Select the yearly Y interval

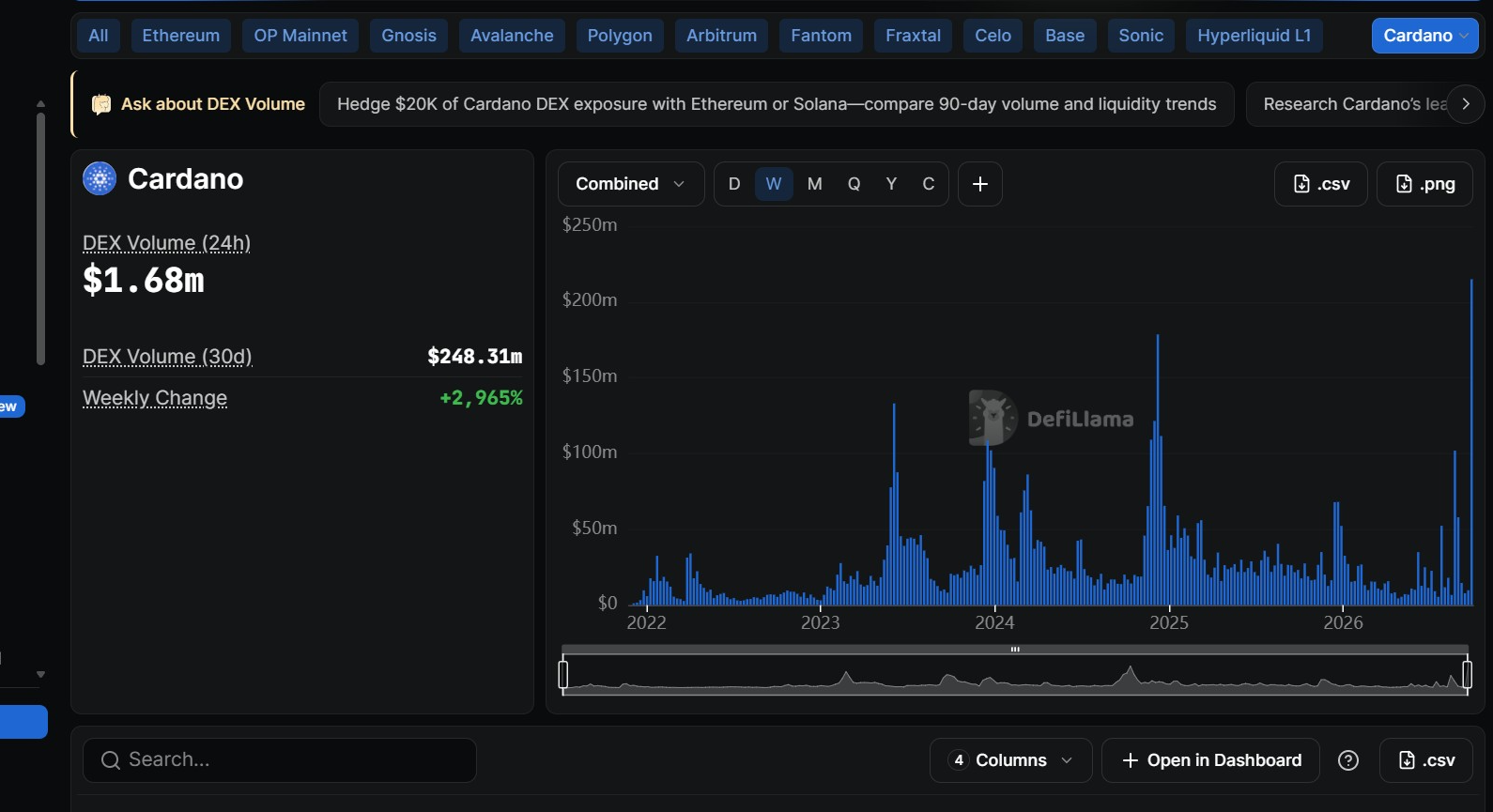(x=891, y=184)
